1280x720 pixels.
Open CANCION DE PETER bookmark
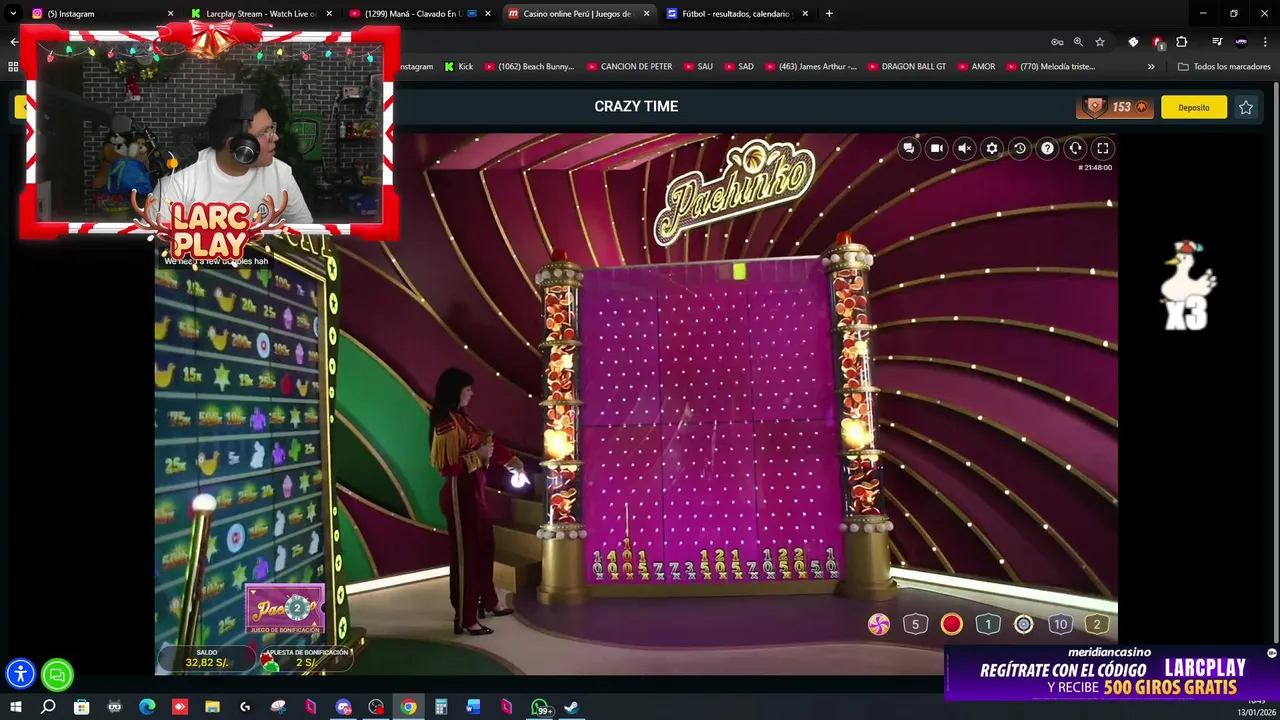pos(629,66)
